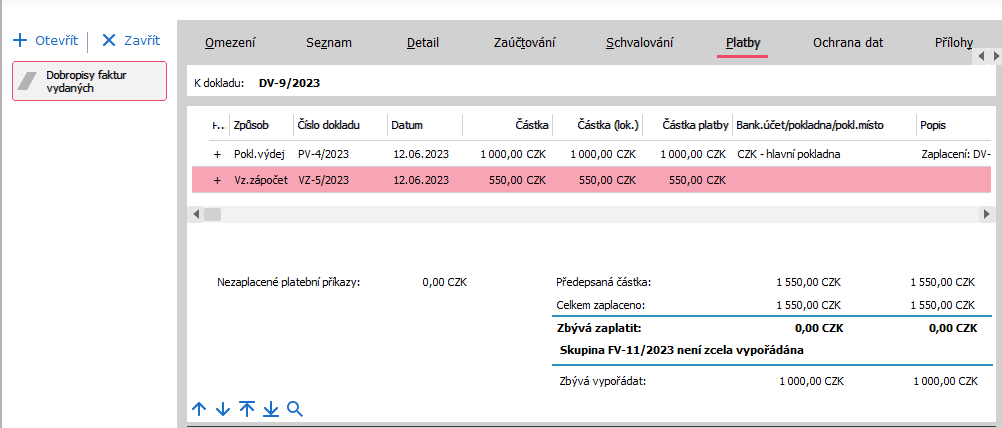The width and height of the screenshot is (1002, 428).
Task: Click the magnifier search icon
Action: point(295,409)
